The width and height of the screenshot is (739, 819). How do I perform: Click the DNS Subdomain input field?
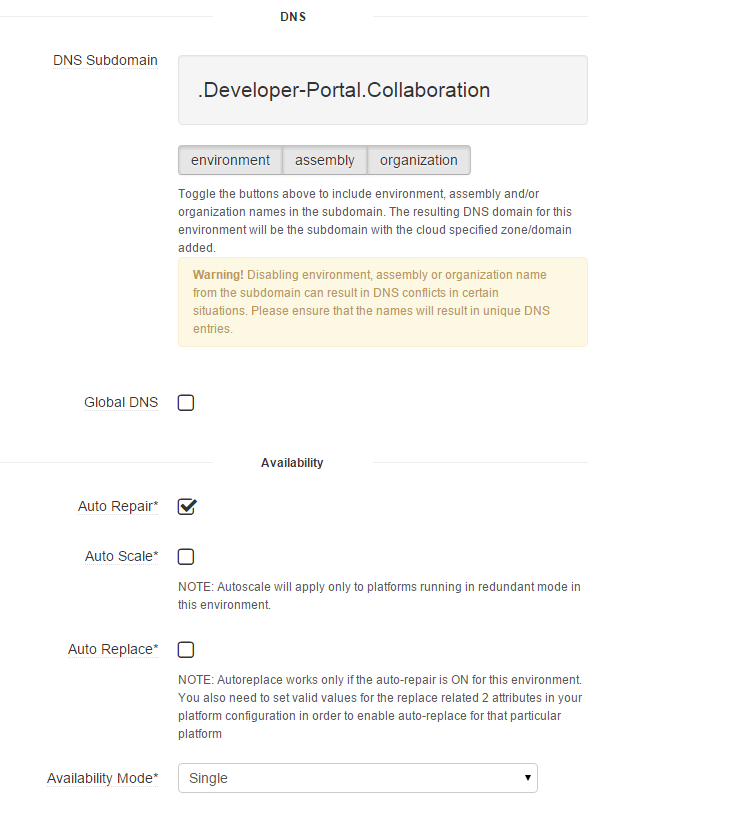[382, 89]
